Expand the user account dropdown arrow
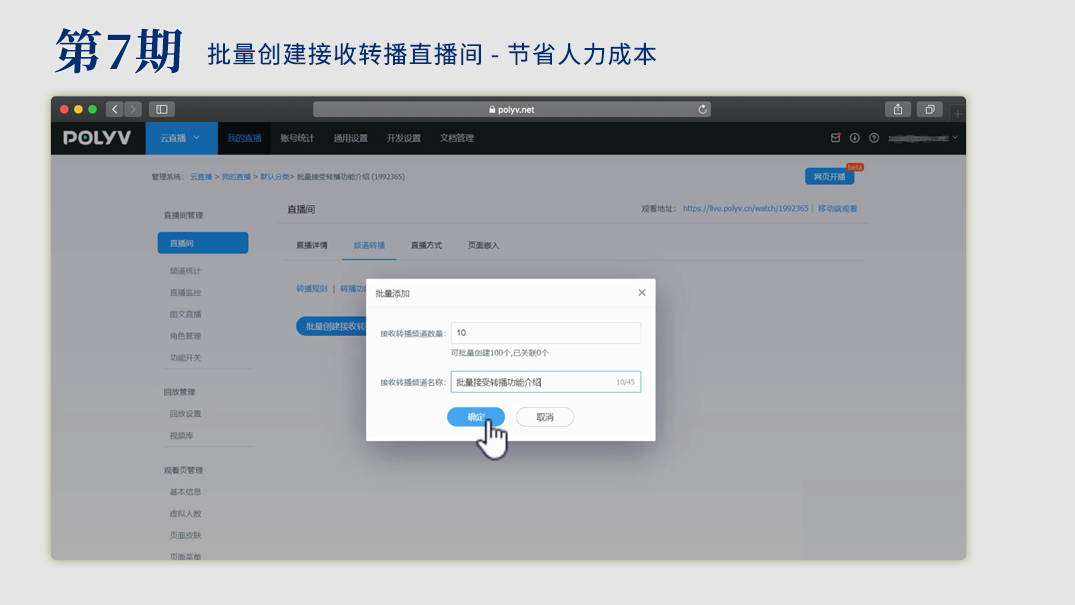 tap(955, 137)
